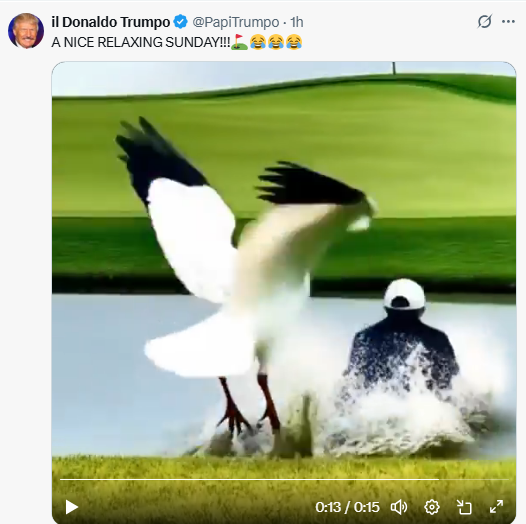
Task: Click the A NICE RELAXING SUNDAY tweet text
Action: point(141,42)
